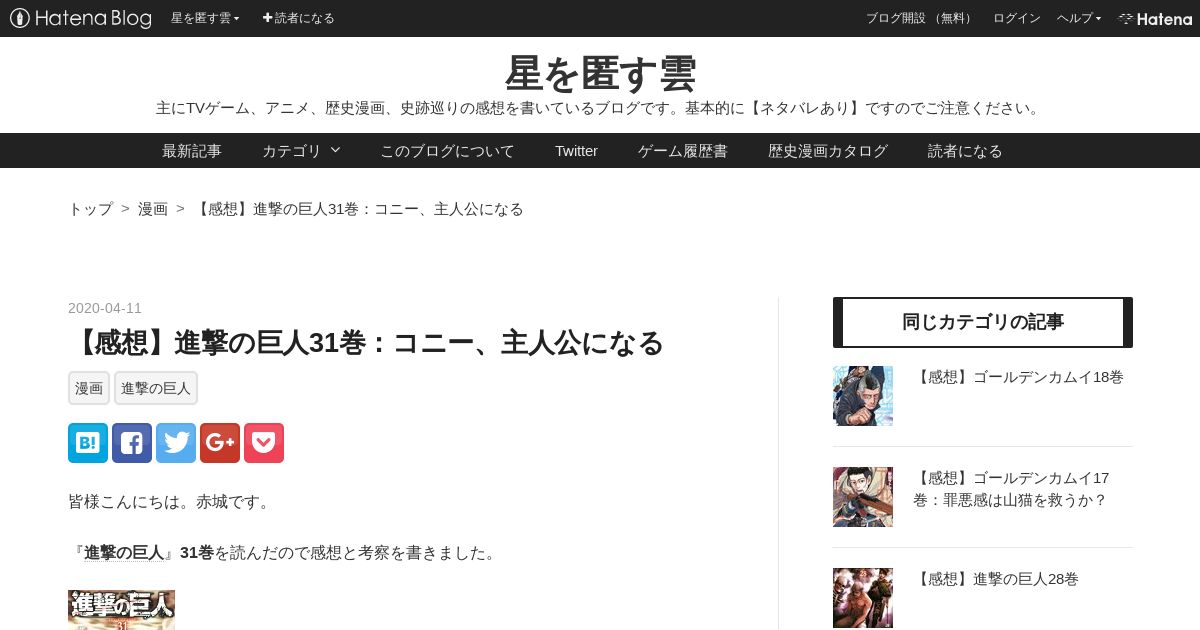
Task: Open the Twitter nav item
Action: tap(576, 151)
